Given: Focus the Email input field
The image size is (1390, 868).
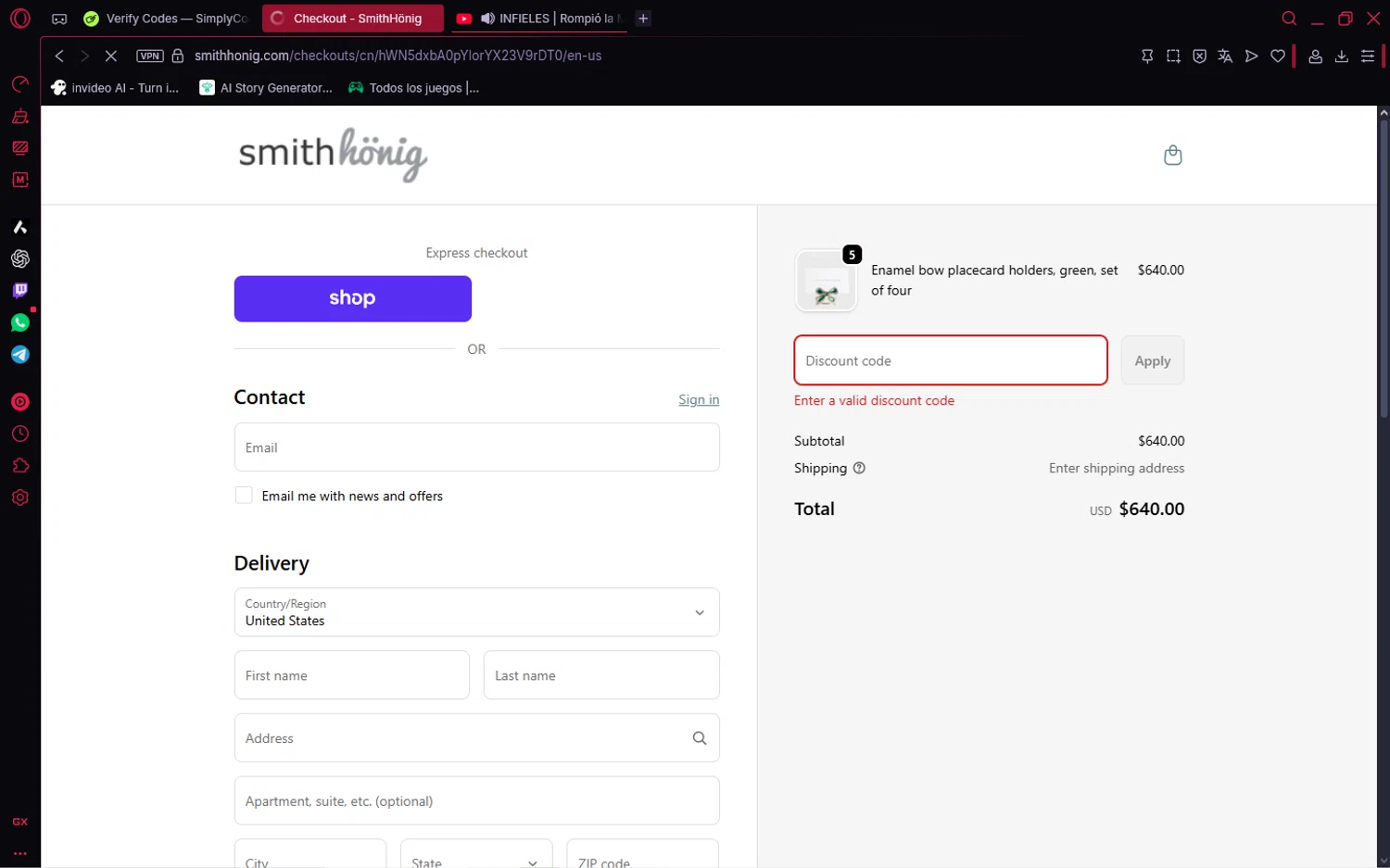Looking at the screenshot, I should pos(476,447).
